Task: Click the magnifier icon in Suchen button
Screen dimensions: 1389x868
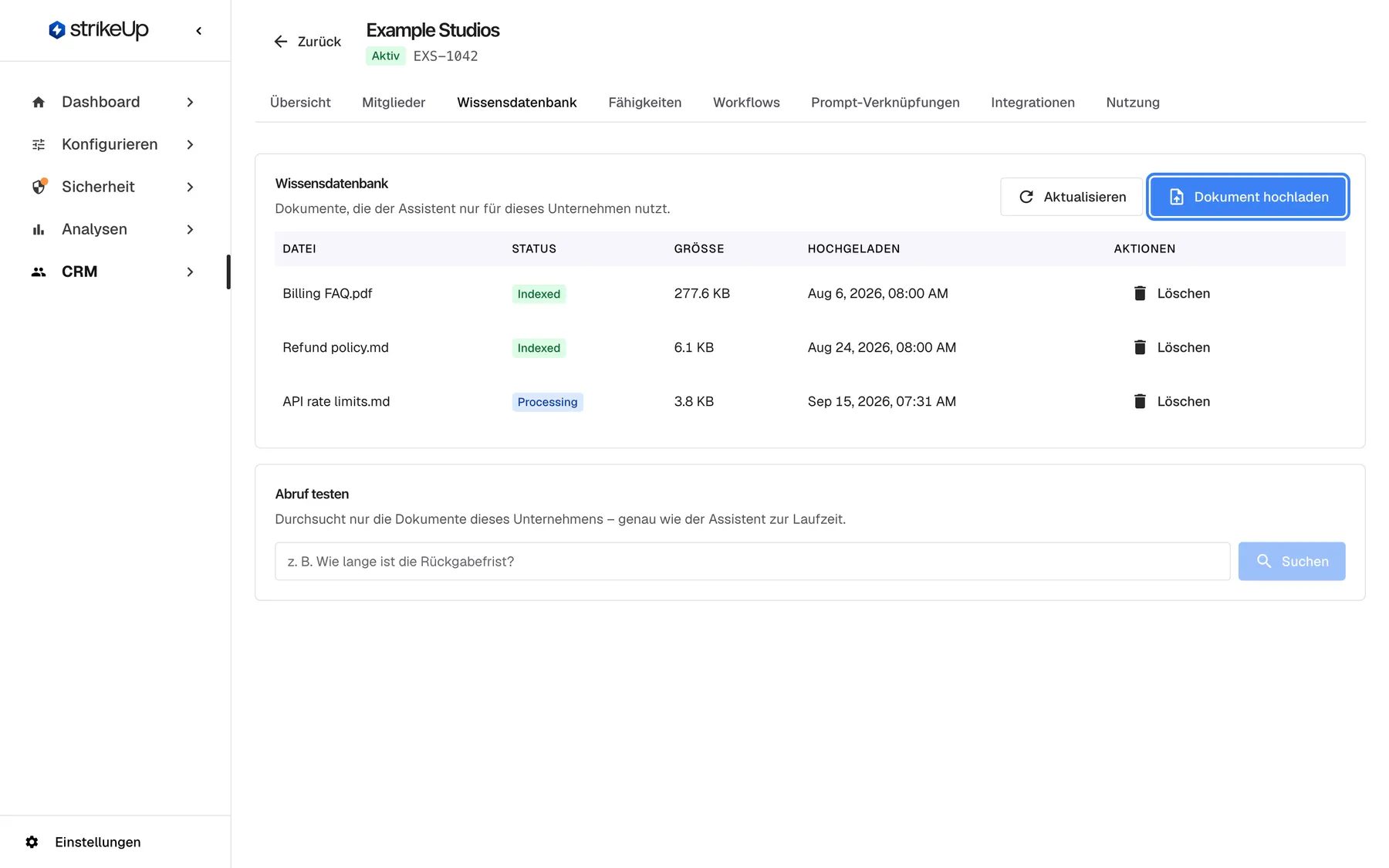Action: (x=1264, y=562)
